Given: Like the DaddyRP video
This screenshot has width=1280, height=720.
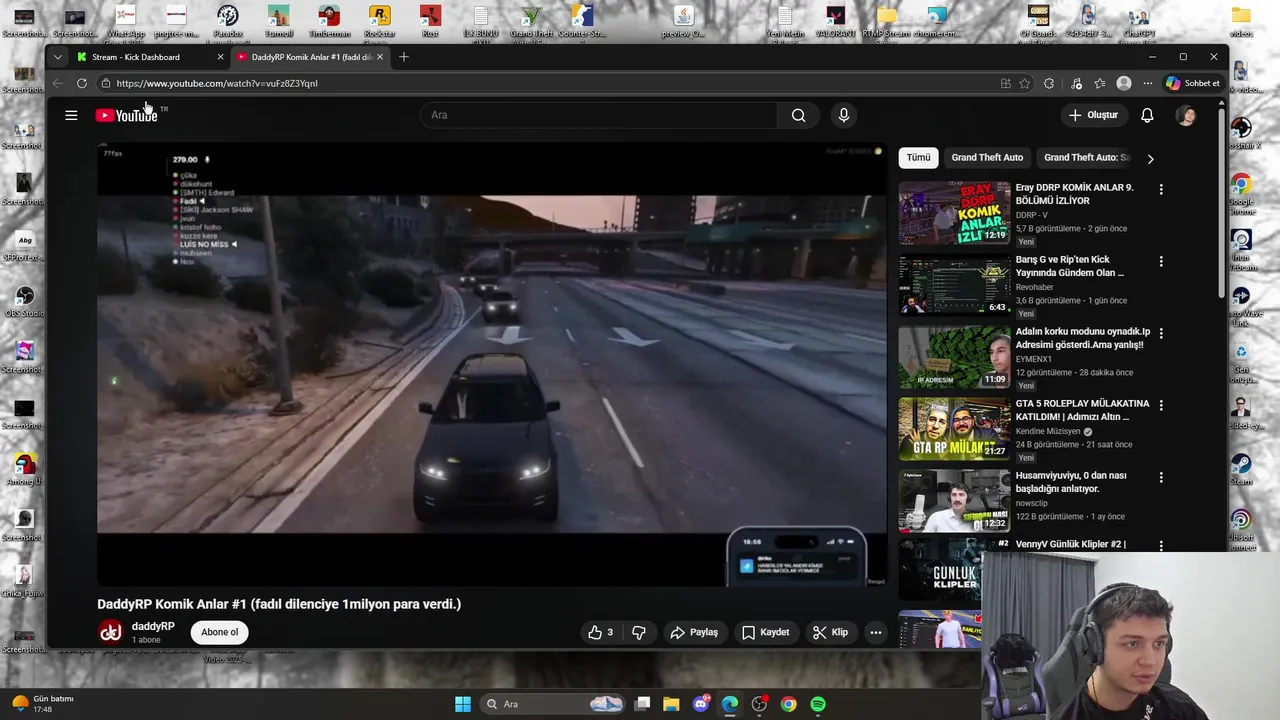Looking at the screenshot, I should (x=600, y=632).
